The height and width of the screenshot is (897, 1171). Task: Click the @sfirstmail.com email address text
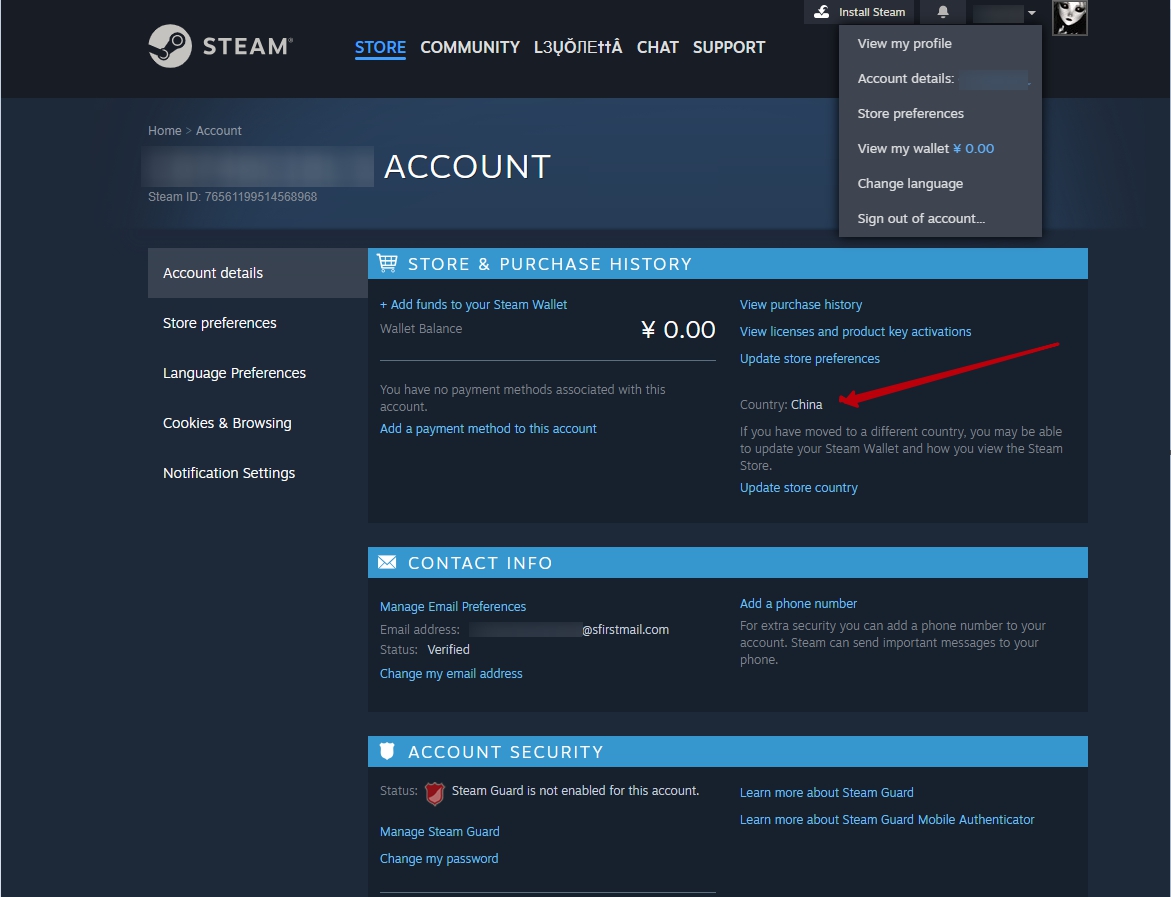625,630
